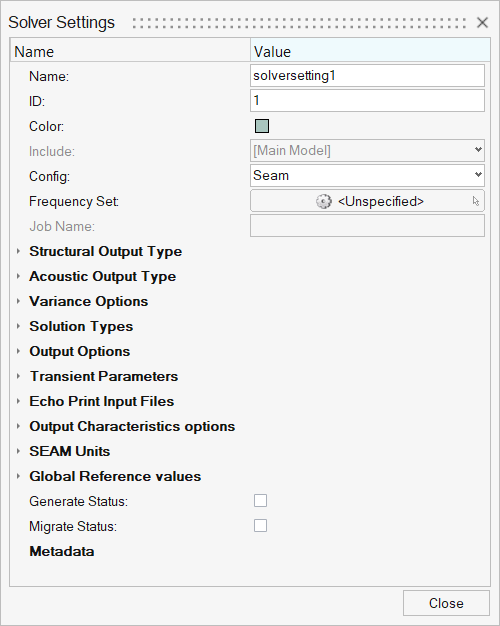Click the Close button
Viewport: 500px width, 626px height.
tap(446, 603)
